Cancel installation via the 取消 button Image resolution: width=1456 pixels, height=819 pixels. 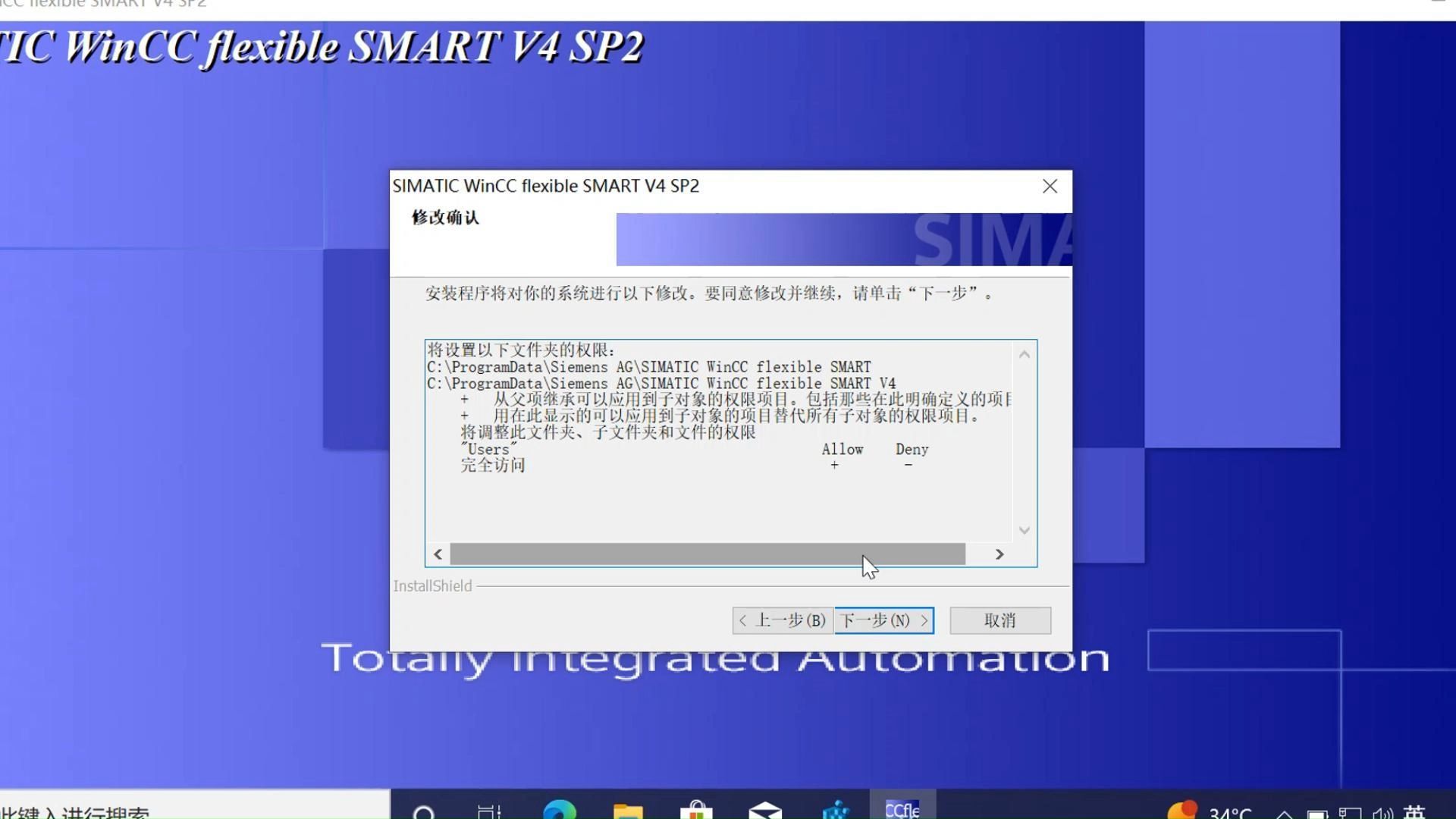[x=999, y=620]
